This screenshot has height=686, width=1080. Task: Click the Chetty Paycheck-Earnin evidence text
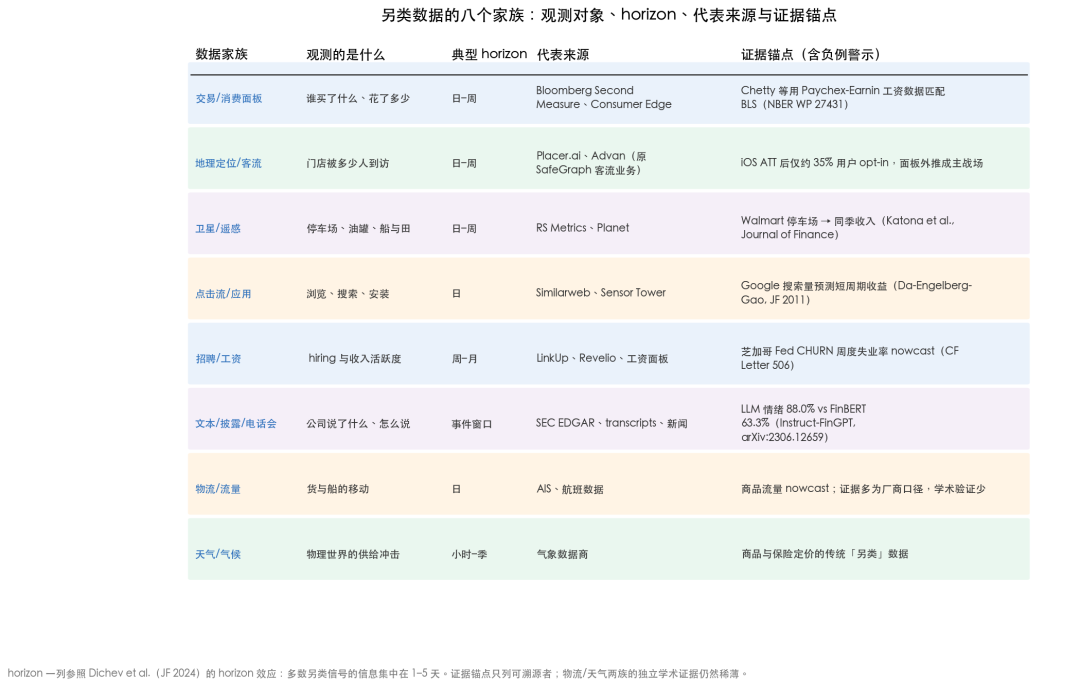point(842,97)
